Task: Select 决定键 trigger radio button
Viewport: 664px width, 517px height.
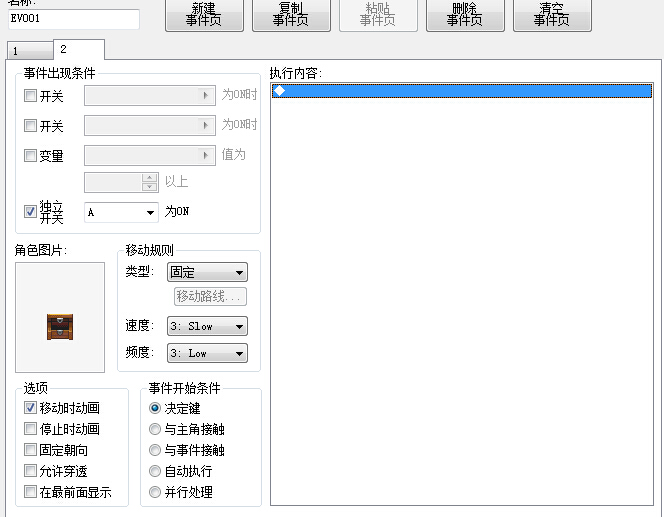Action: pos(155,408)
